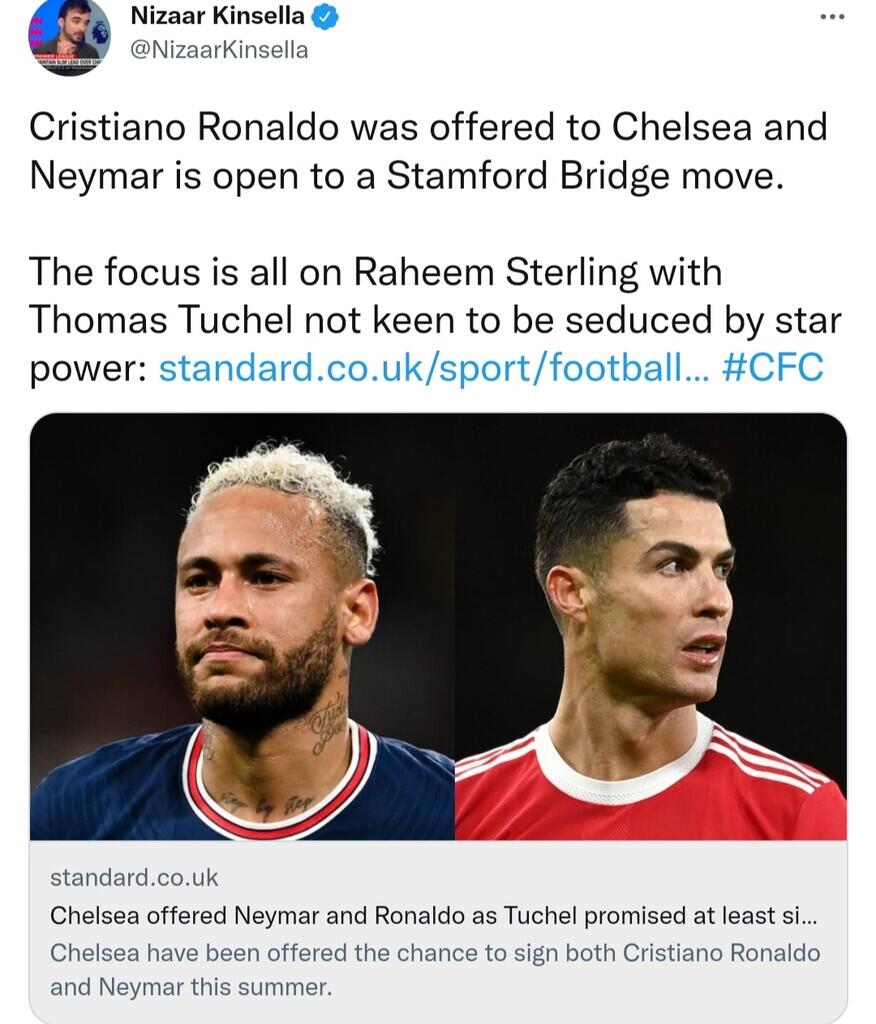
Task: Click the Nizaar Kinsella display name
Action: click(217, 16)
